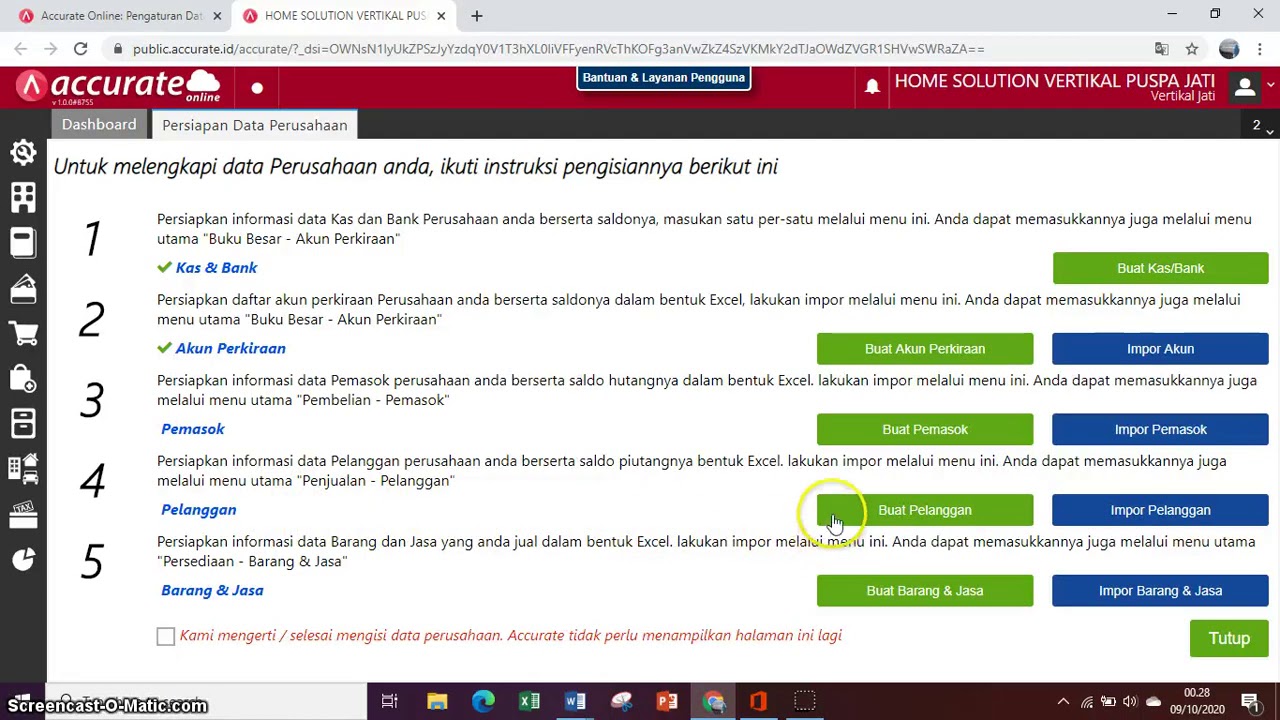Open the Kas & Bank link
The image size is (1280, 720).
[216, 268]
